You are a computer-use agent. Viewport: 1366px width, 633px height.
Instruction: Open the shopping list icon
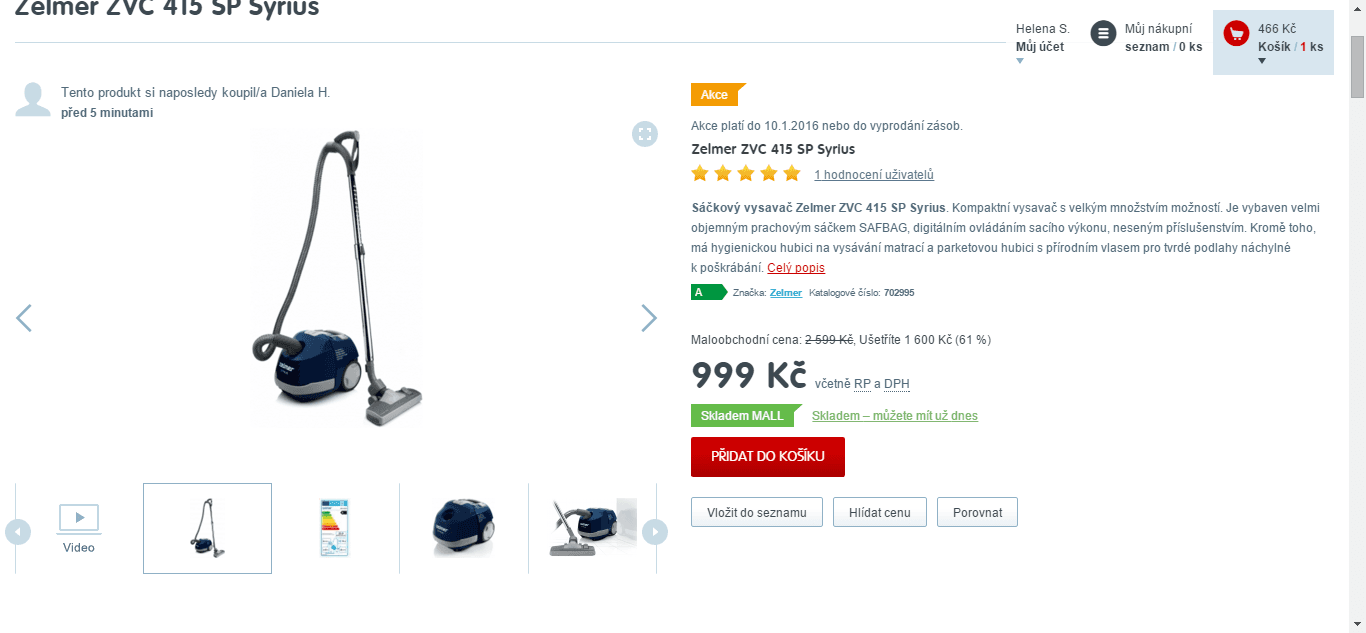click(x=1103, y=34)
